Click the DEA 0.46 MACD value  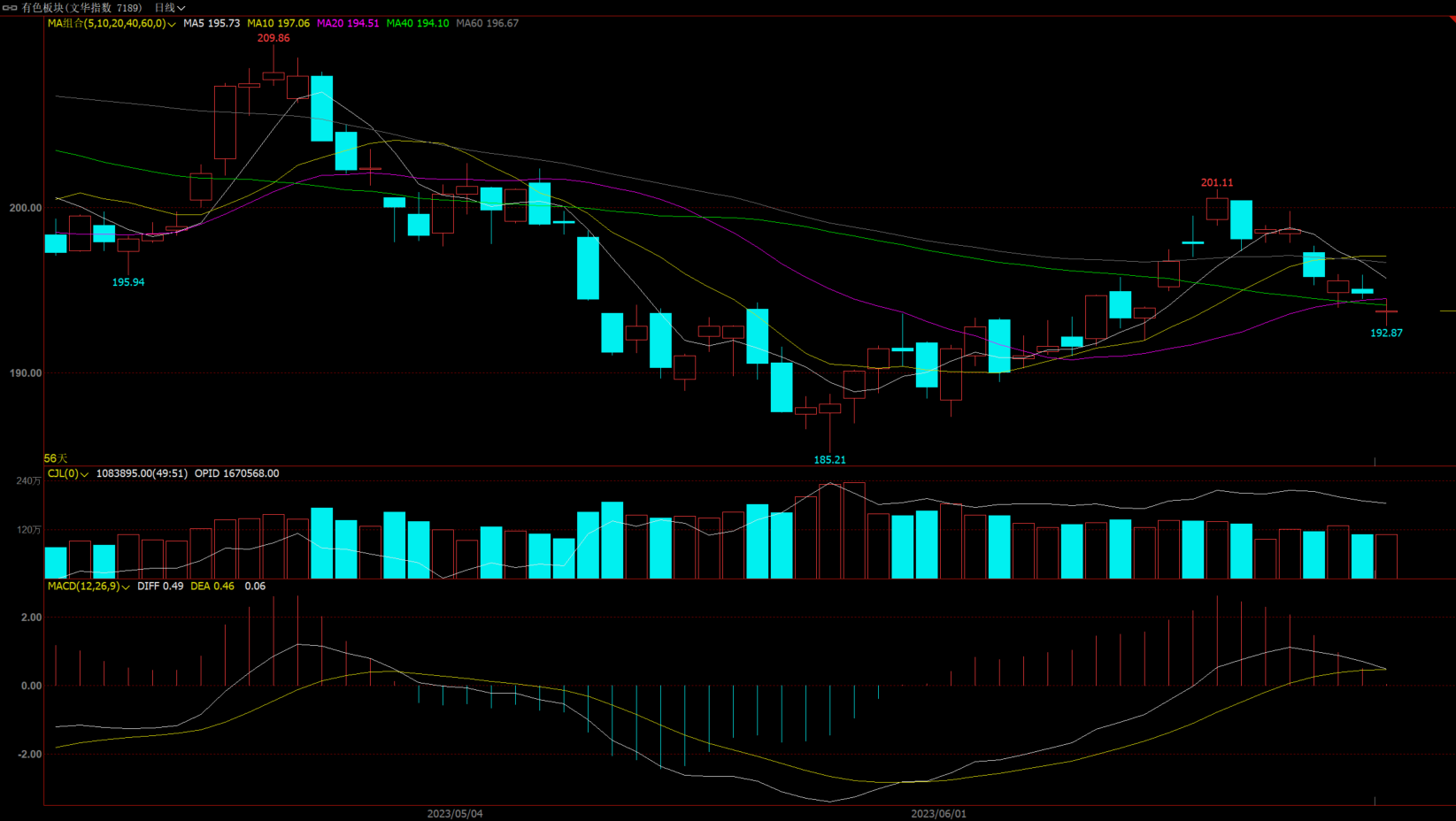coord(212,587)
